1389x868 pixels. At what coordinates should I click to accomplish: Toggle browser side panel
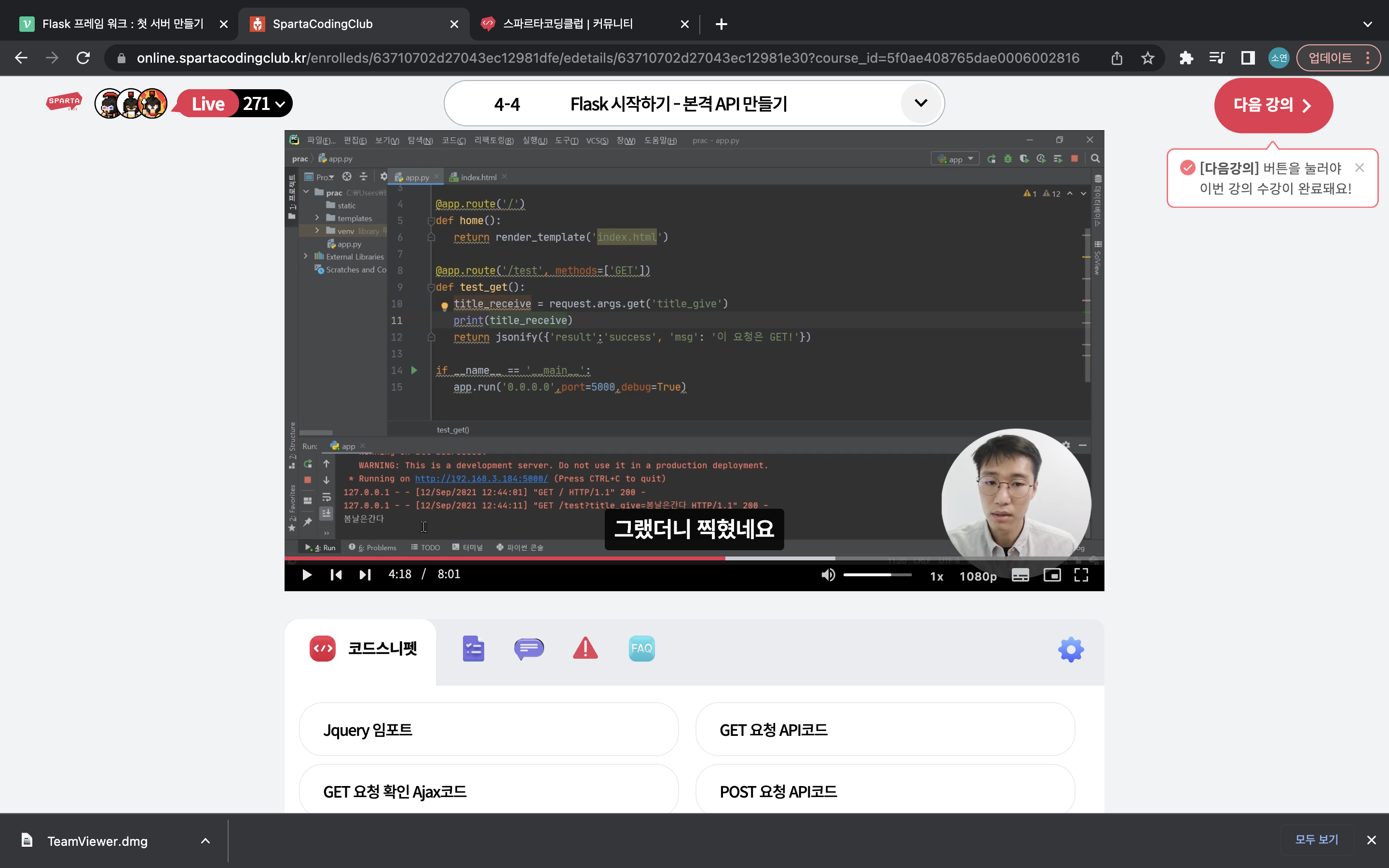click(1248, 58)
